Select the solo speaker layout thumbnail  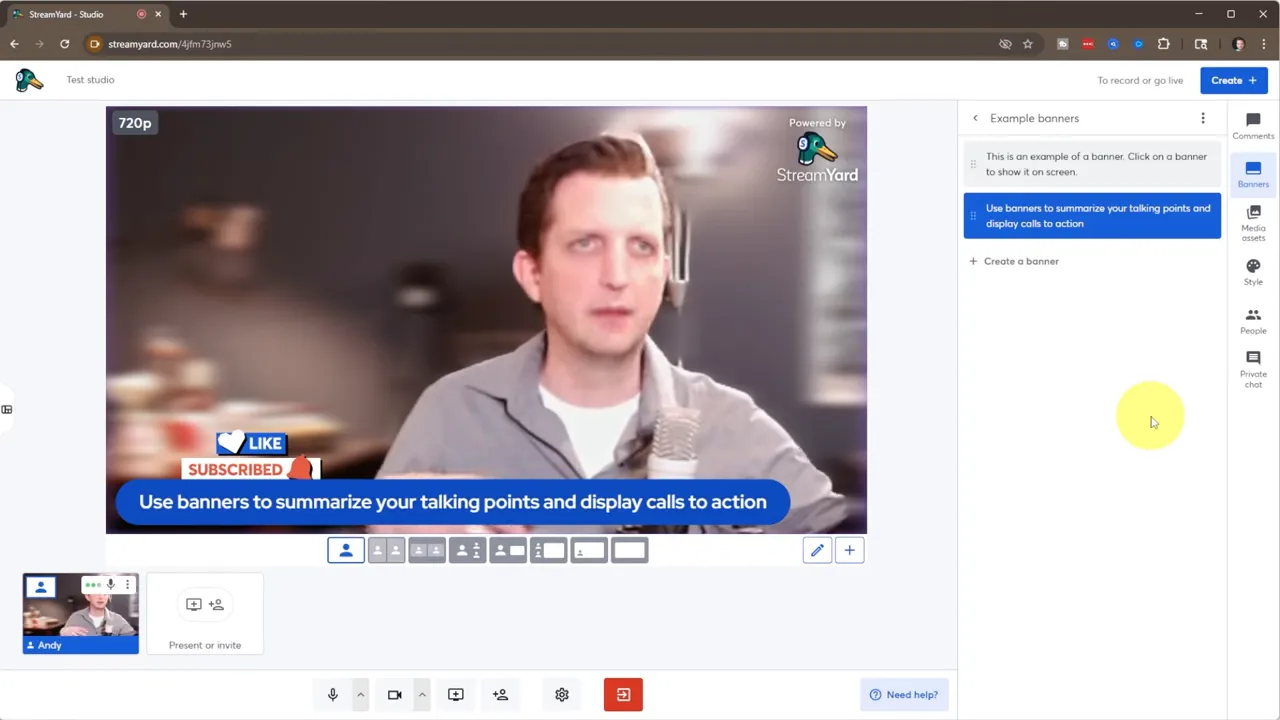click(346, 550)
